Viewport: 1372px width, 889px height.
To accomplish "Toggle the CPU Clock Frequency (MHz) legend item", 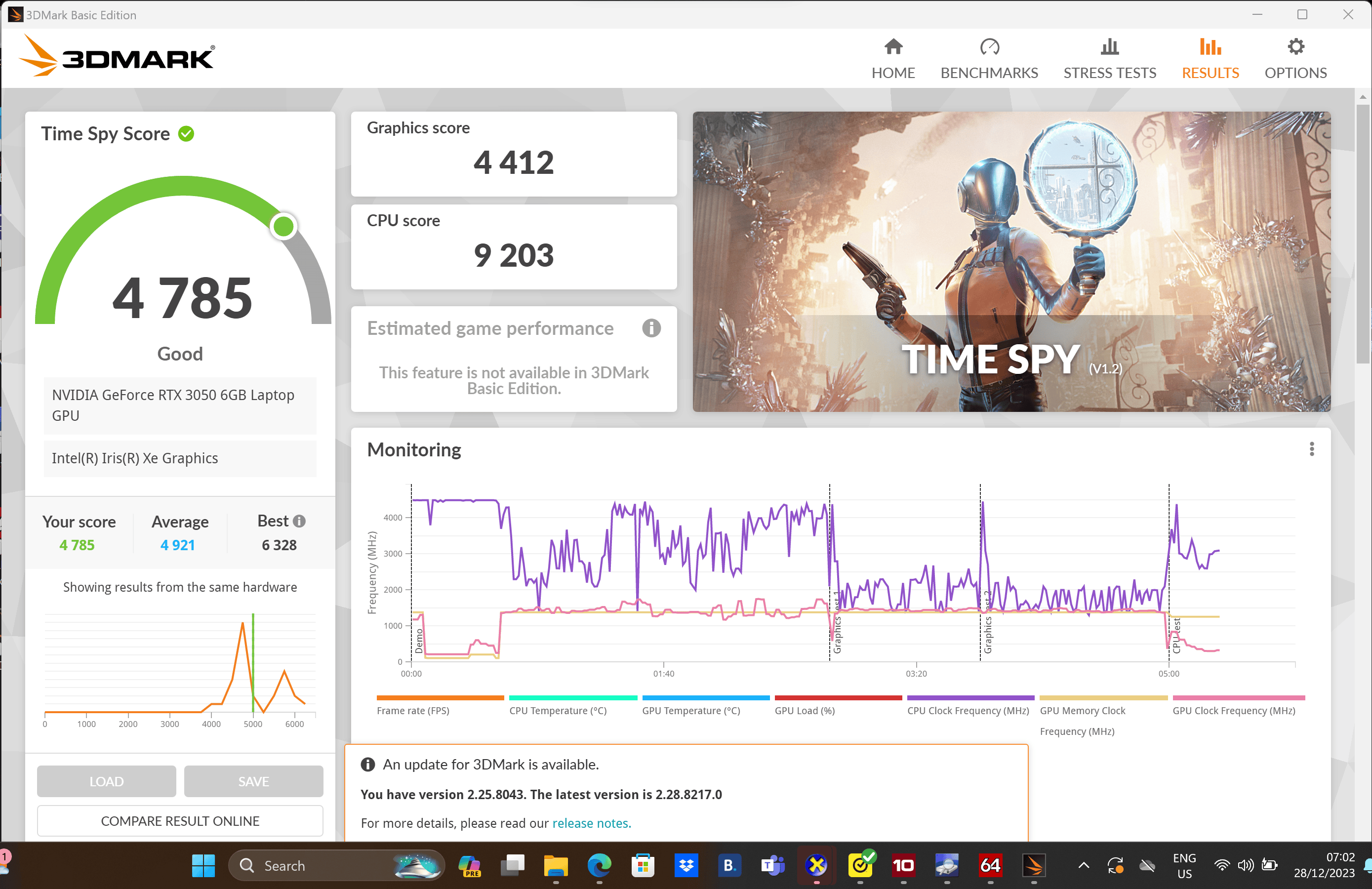I will [x=971, y=706].
